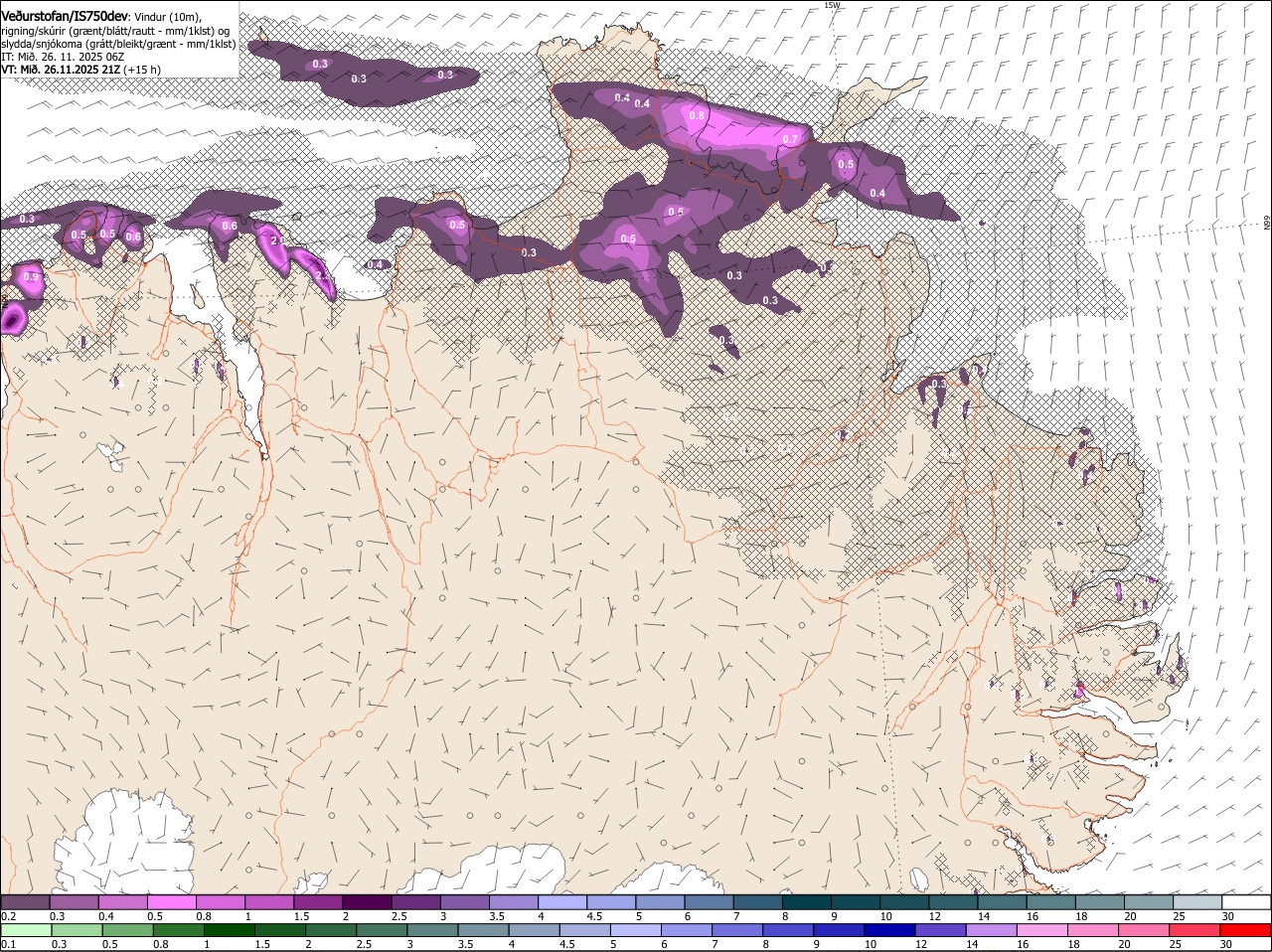Viewport: 1272px width, 952px height.
Task: Click the 1.5 swatch in the lower legend row
Action: [279, 930]
